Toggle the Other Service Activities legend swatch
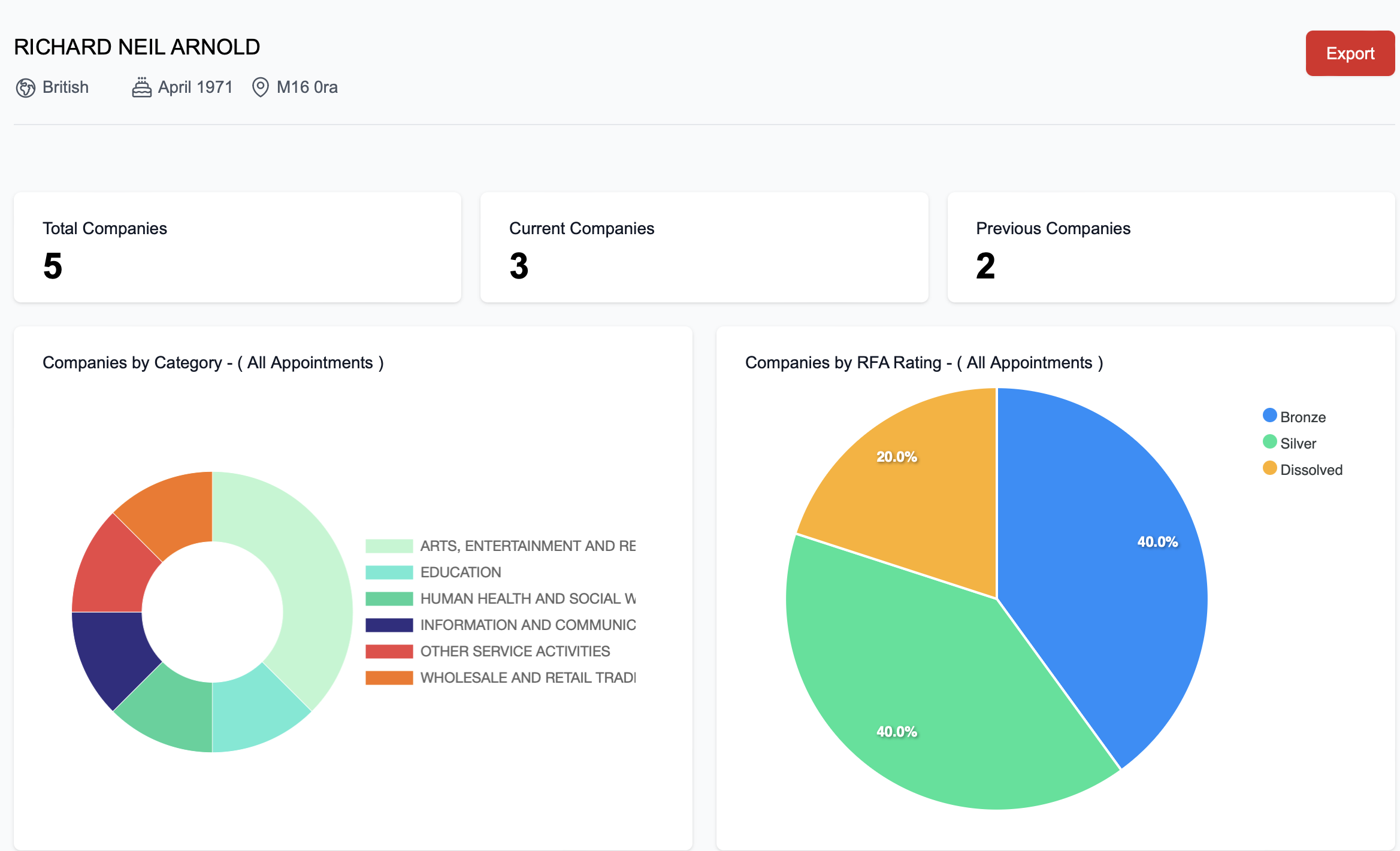Image resolution: width=1400 pixels, height=851 pixels. (389, 652)
